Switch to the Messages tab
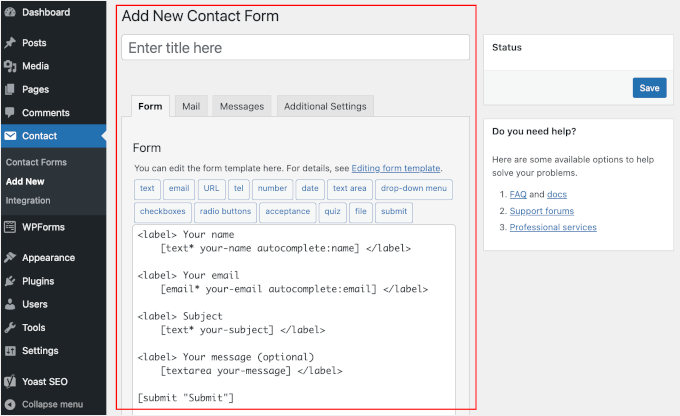680x416 pixels. pyautogui.click(x=242, y=106)
